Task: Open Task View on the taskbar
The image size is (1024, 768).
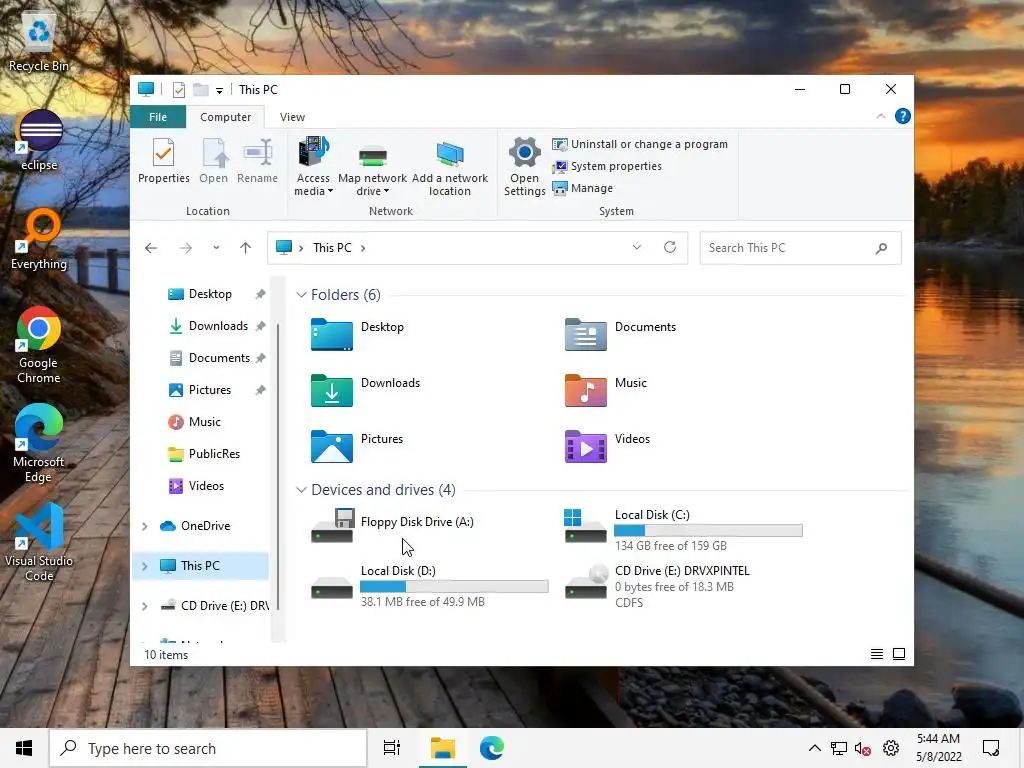Action: point(392,748)
